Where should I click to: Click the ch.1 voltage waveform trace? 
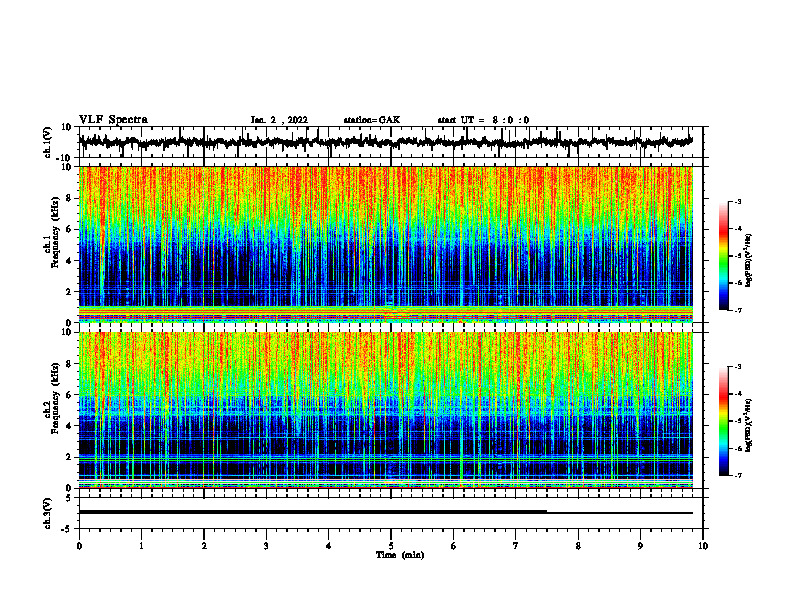click(x=385, y=142)
